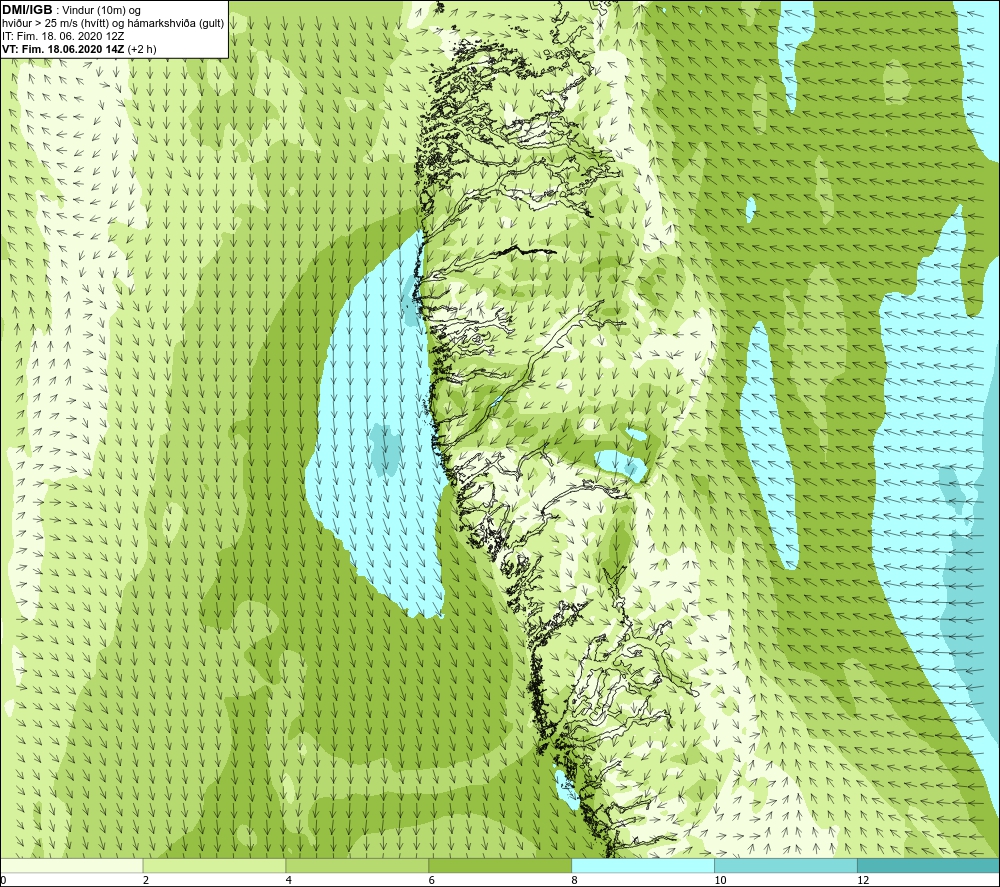
Task: Click the legend scale label "10"
Action: [720, 881]
